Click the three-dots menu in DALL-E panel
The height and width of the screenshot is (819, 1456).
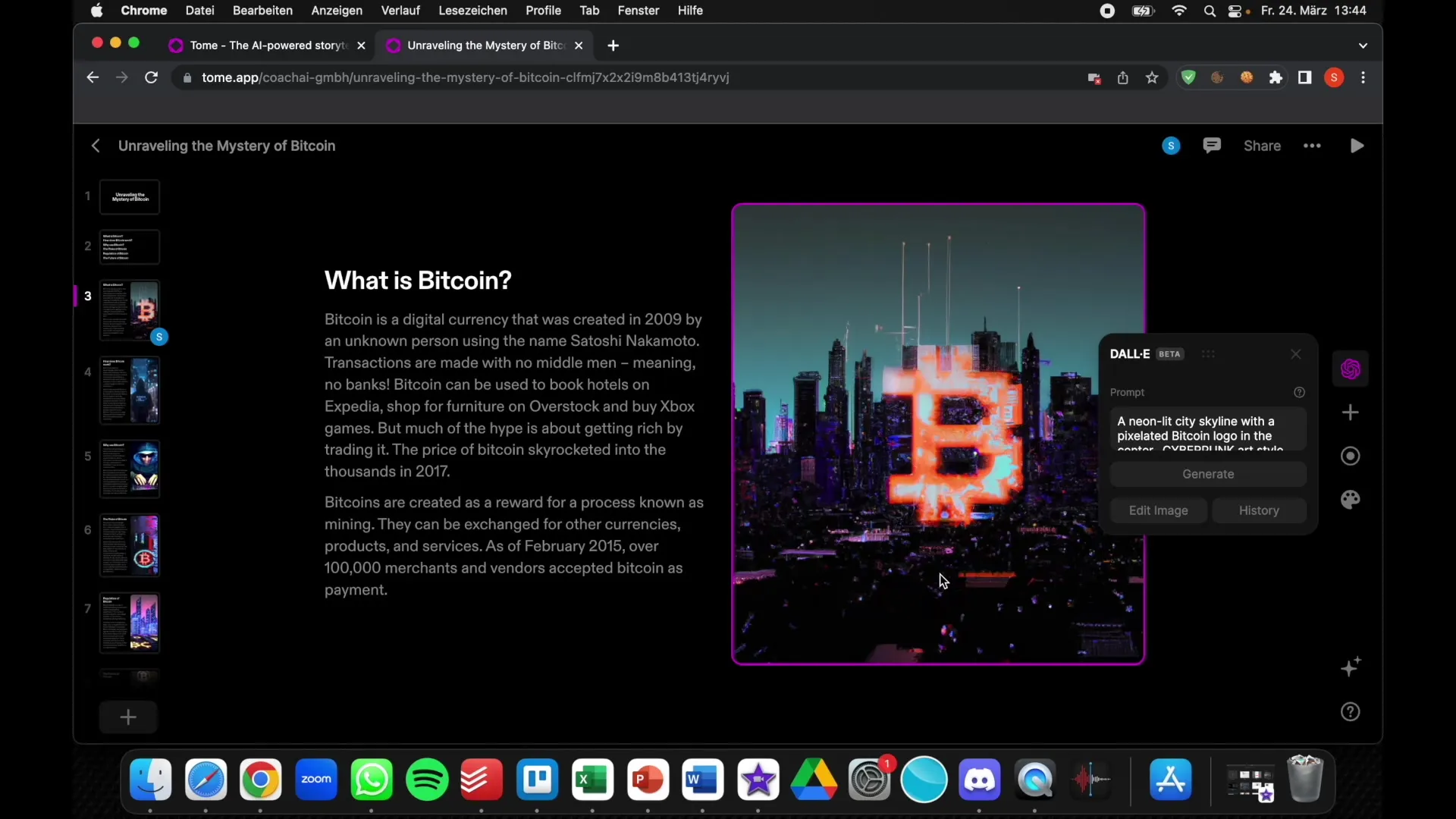click(x=1207, y=353)
